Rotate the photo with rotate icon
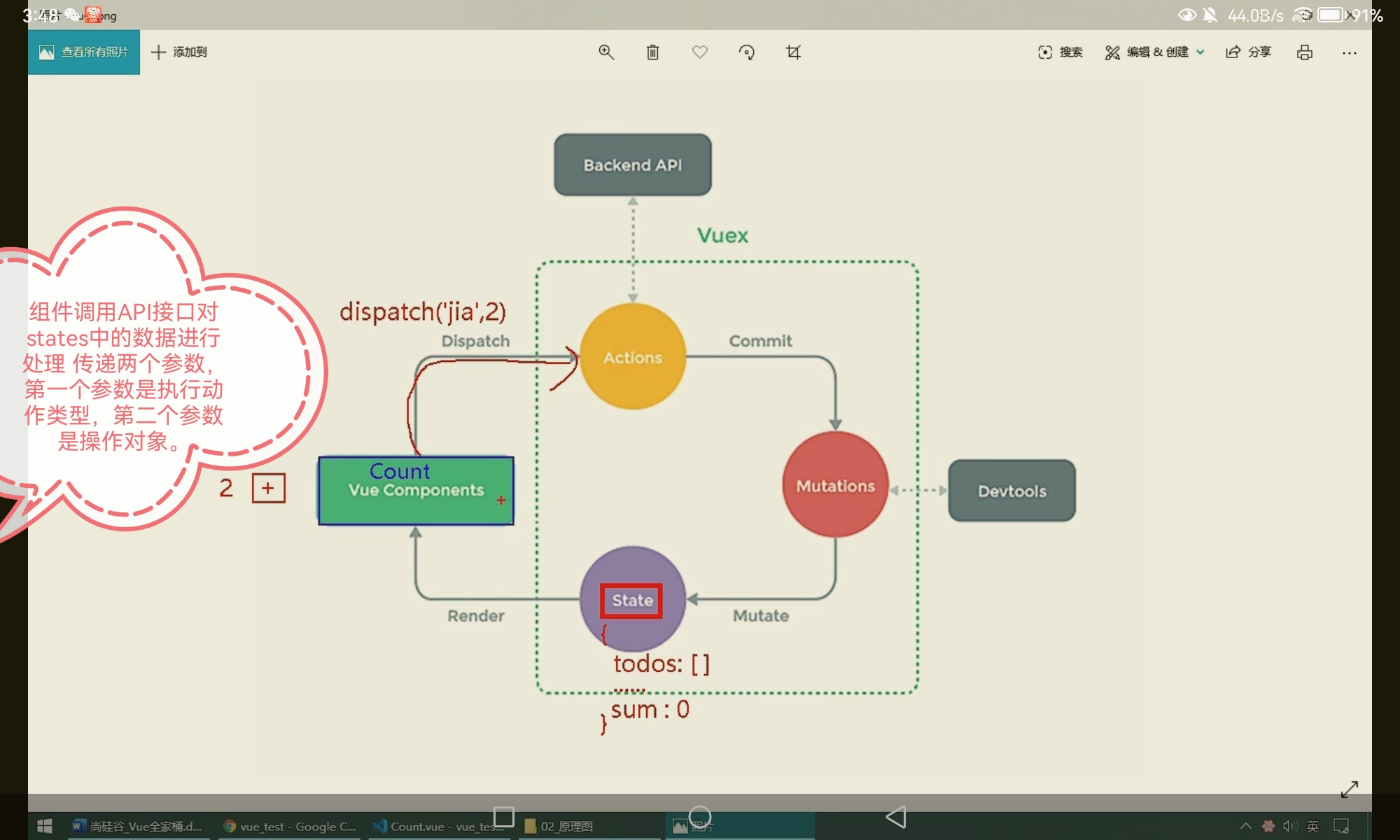 coord(746,52)
